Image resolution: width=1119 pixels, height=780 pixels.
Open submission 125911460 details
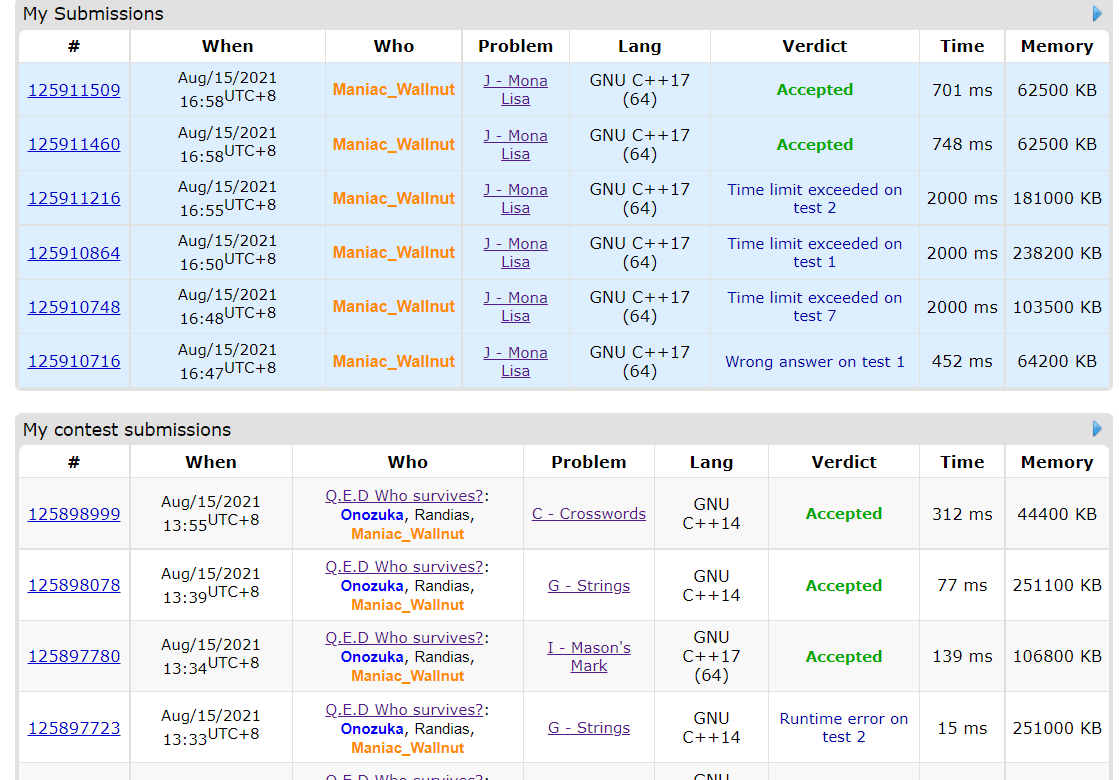74,144
